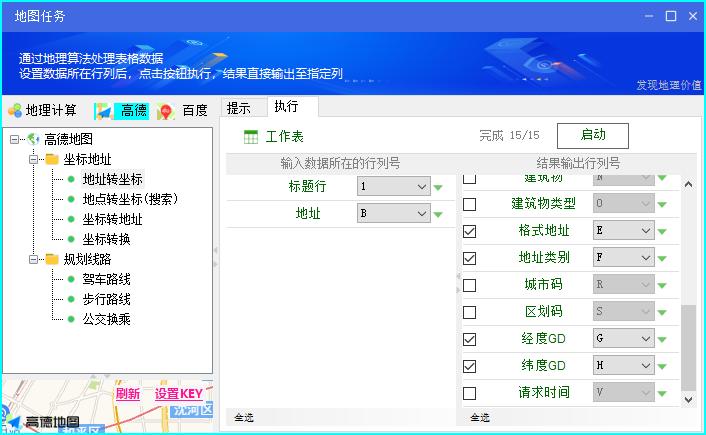Click green arrow beside 城市码 row
This screenshot has width=706, height=435.
(661, 285)
